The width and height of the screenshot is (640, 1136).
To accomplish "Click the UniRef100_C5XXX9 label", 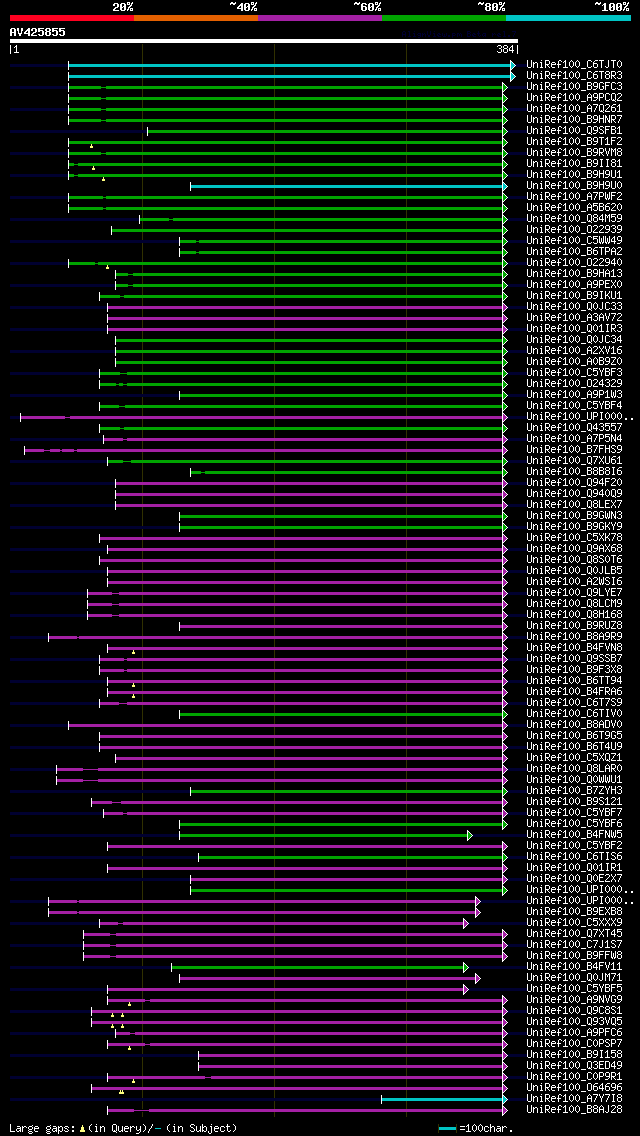I will pos(574,924).
